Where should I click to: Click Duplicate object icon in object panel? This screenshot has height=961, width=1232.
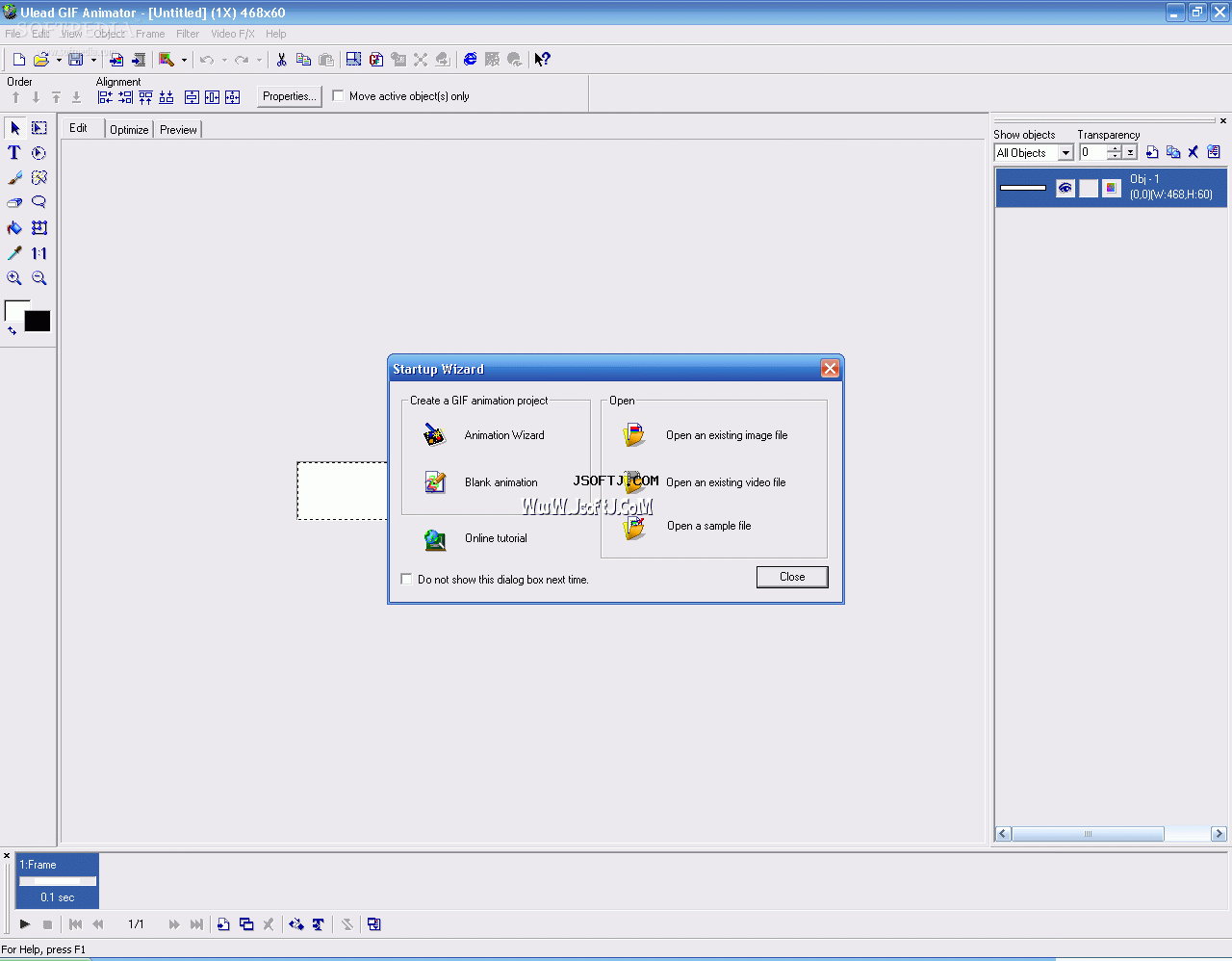tap(1173, 152)
